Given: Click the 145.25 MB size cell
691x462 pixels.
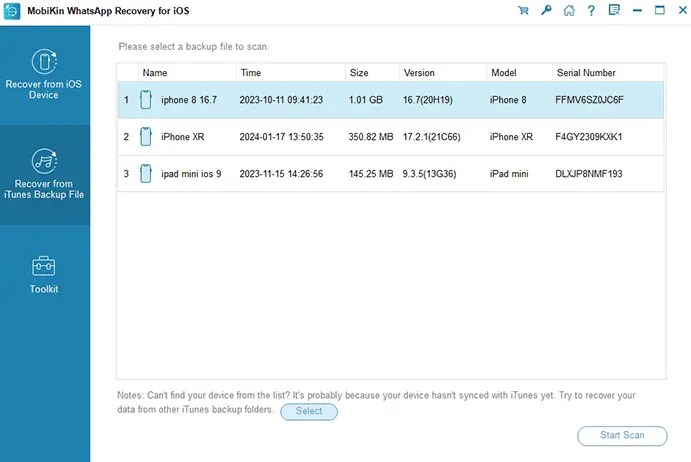Looking at the screenshot, I should pyautogui.click(x=371, y=174).
